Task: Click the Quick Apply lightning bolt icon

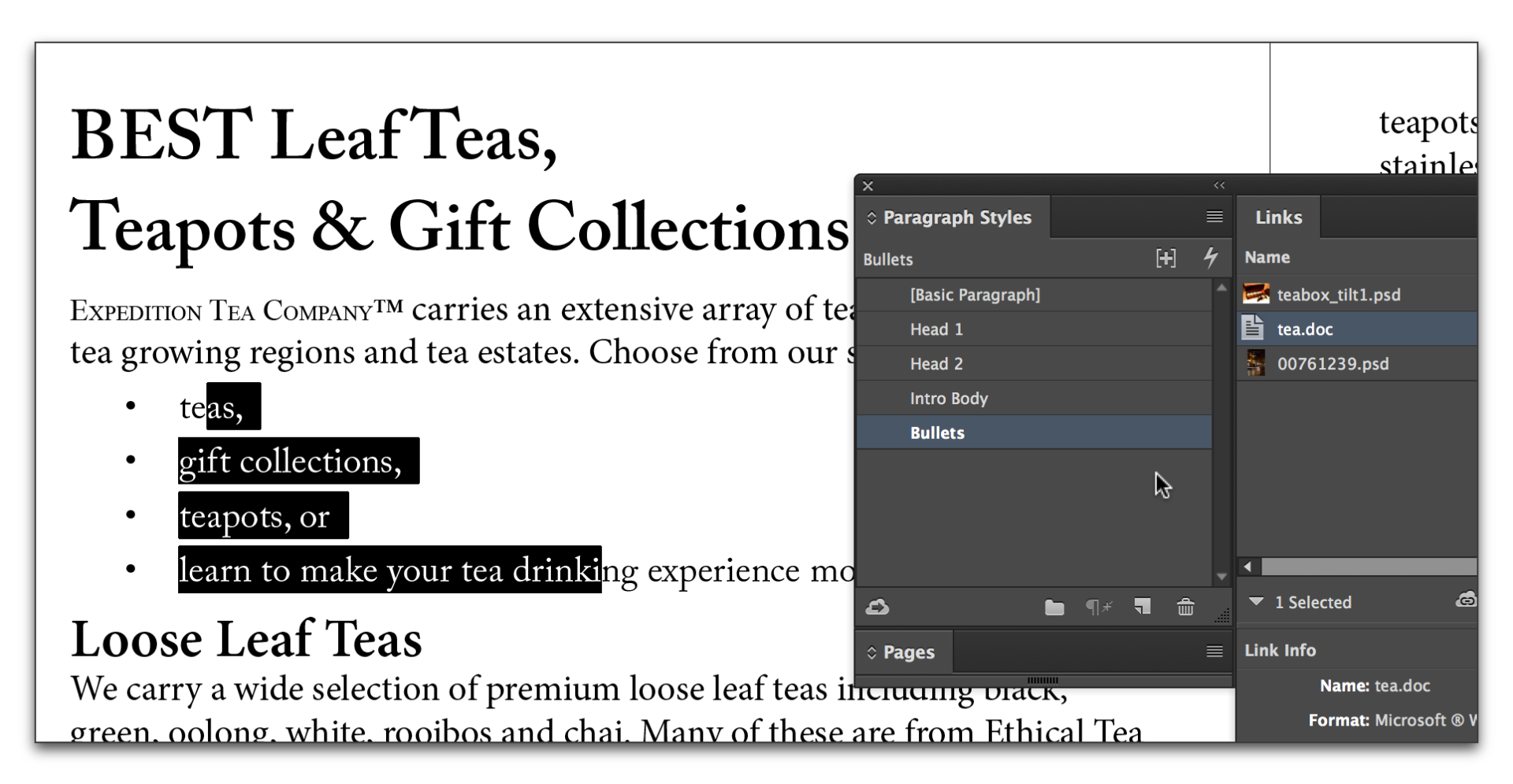Action: (x=1210, y=258)
